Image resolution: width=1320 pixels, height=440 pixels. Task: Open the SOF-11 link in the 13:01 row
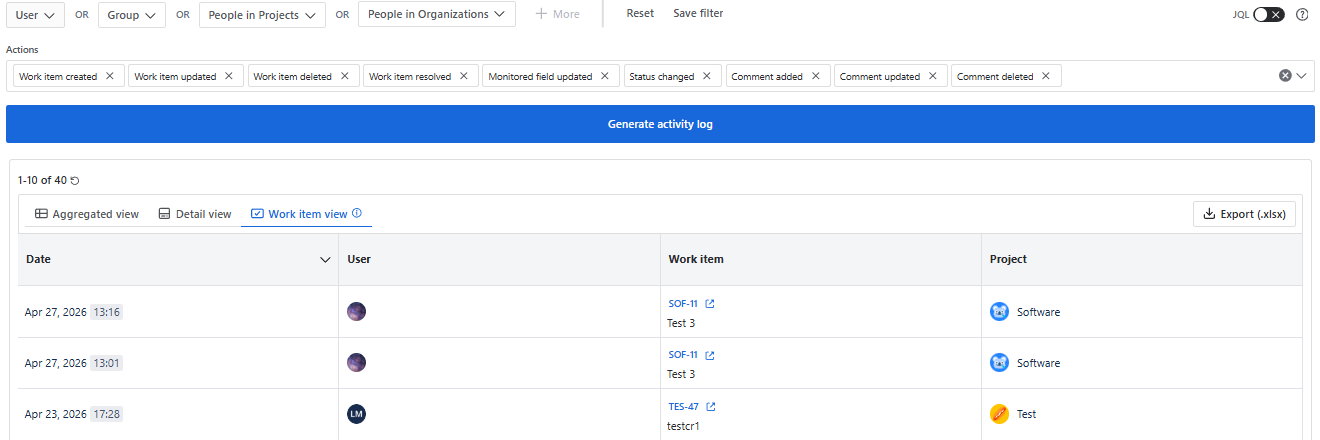[x=683, y=354]
